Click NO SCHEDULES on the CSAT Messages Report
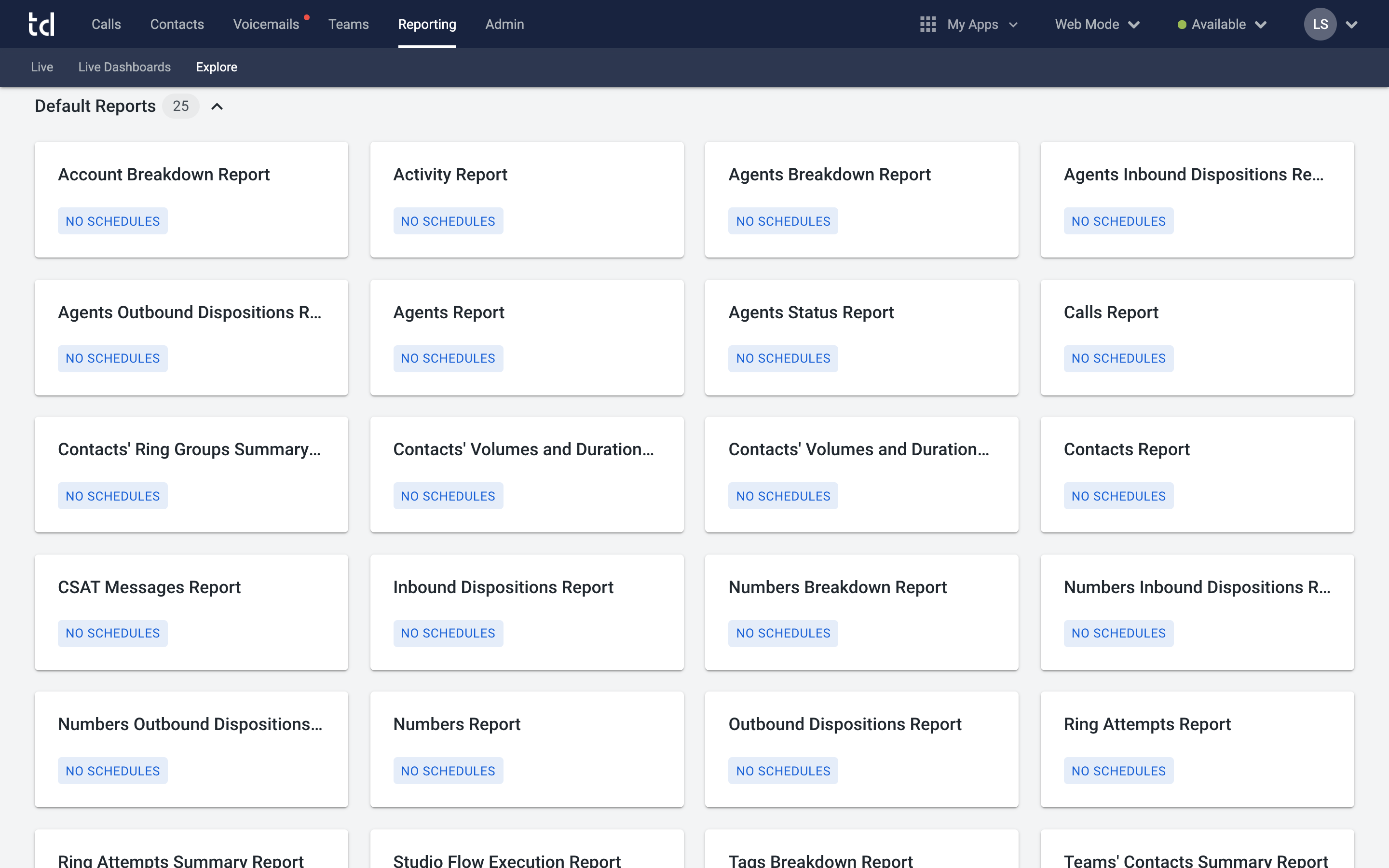 click(x=112, y=633)
